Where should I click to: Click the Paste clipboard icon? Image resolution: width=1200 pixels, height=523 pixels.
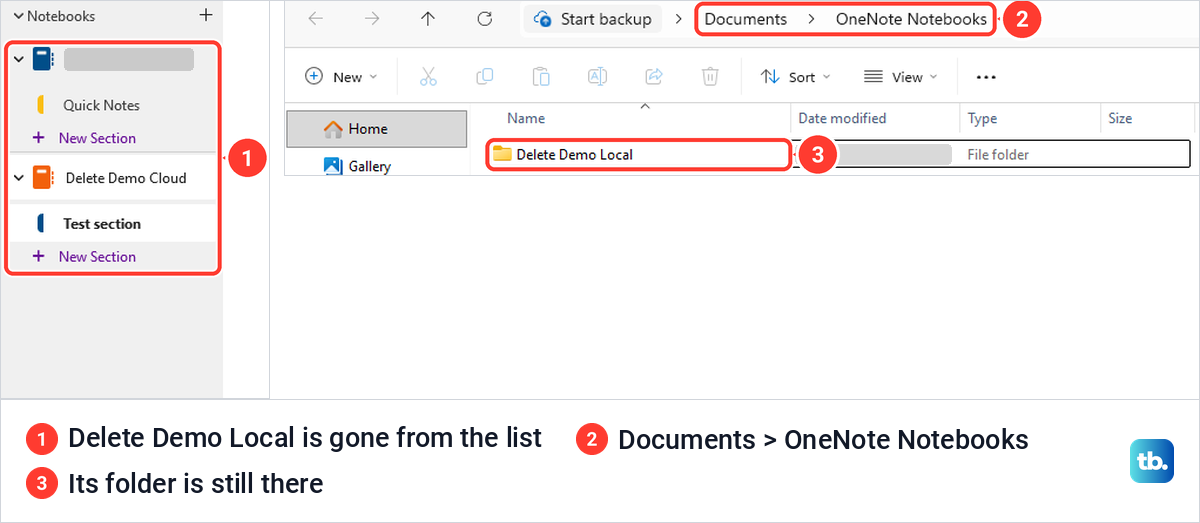pos(541,77)
